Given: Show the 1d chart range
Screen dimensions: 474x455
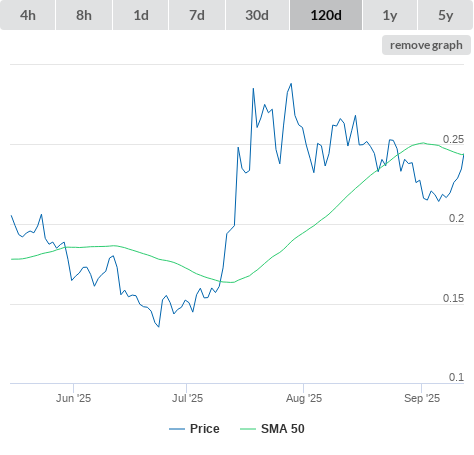Looking at the screenshot, I should (141, 15).
